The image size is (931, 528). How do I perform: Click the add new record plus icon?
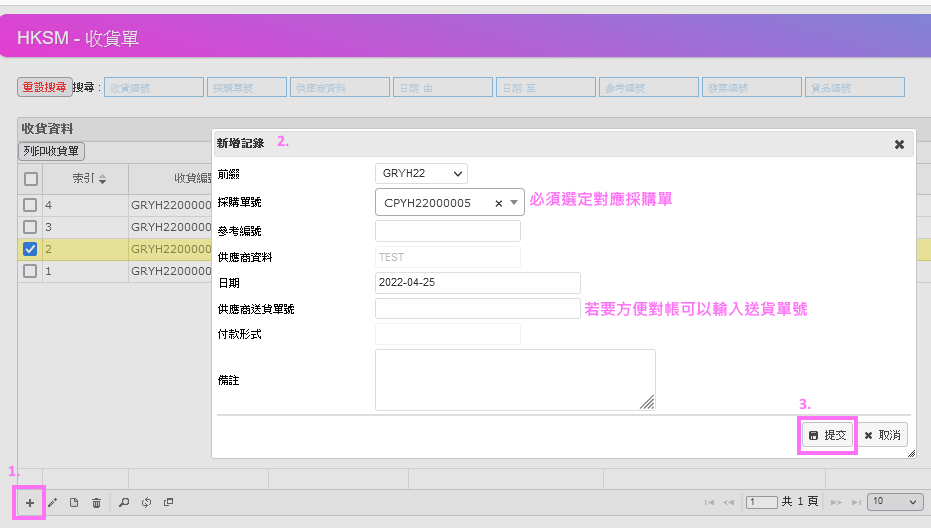coord(30,502)
